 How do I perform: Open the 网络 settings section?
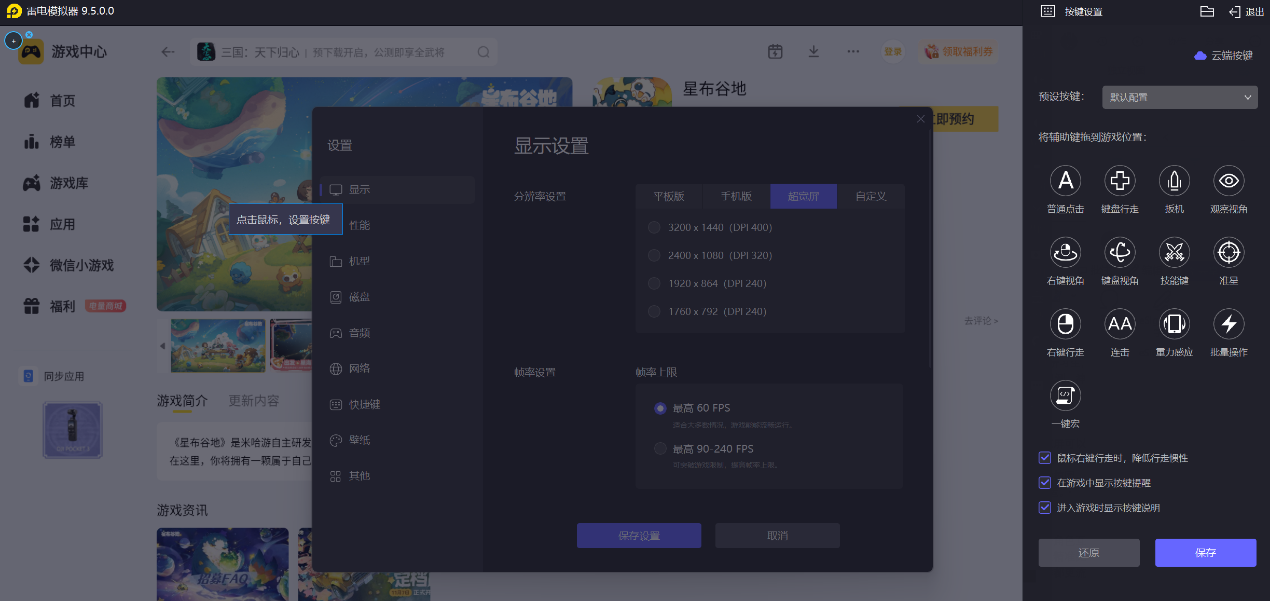click(359, 369)
